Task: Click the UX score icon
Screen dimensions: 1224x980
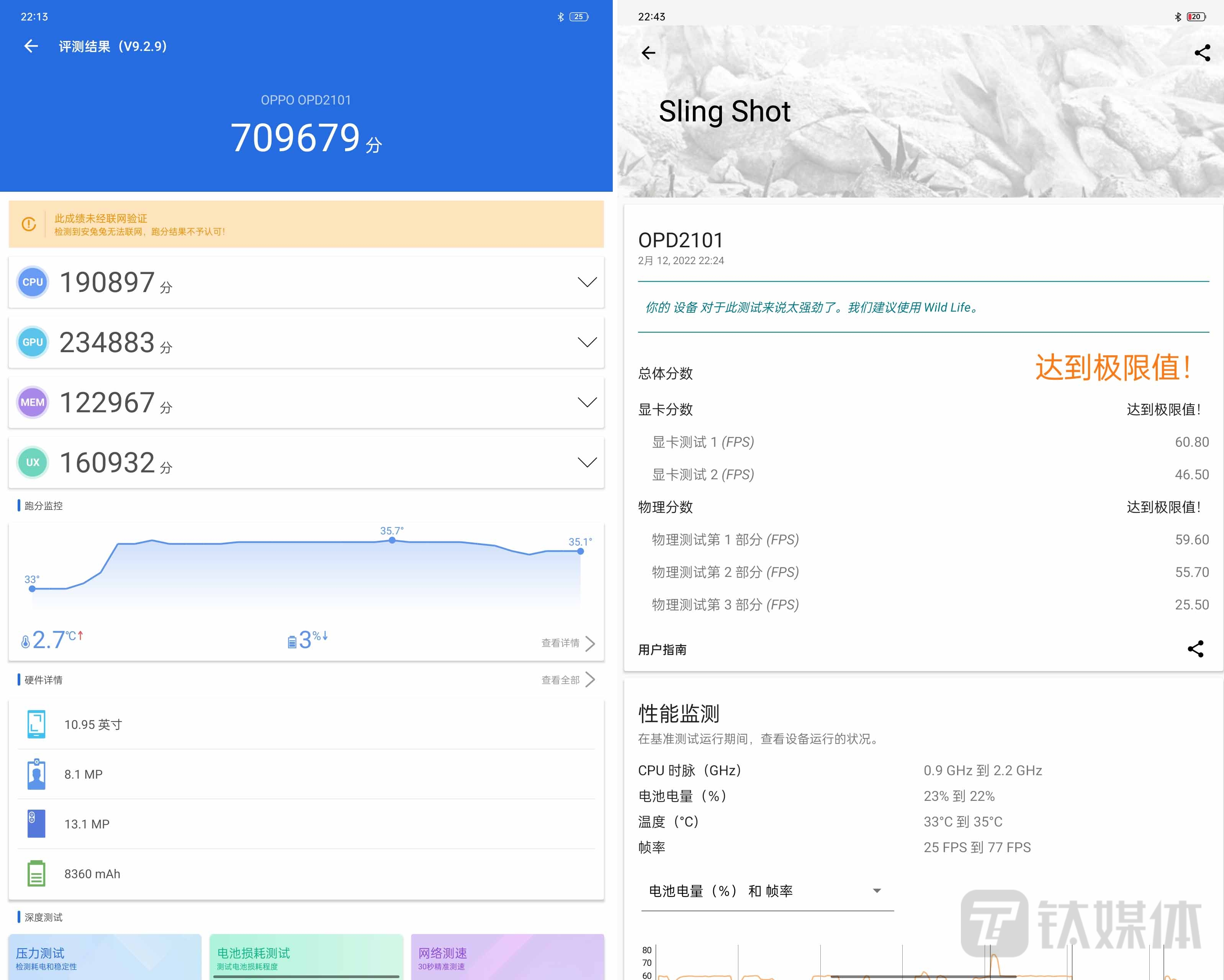Action: 32,462
